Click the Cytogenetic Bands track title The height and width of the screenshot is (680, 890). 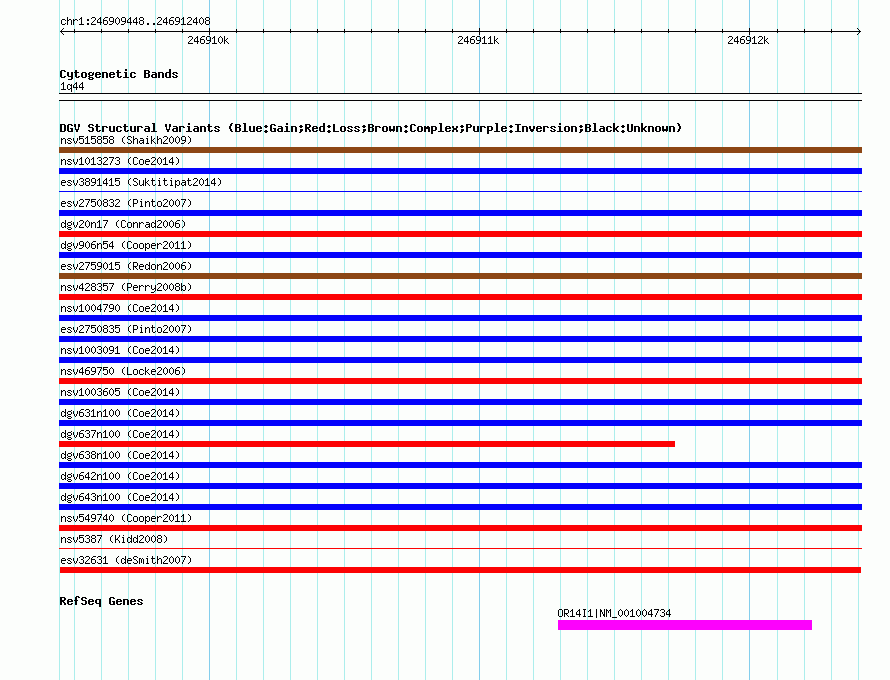(119, 74)
